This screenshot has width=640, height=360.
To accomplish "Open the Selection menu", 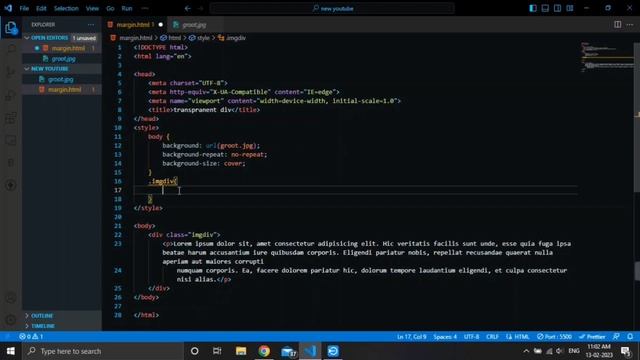I will [x=66, y=8].
